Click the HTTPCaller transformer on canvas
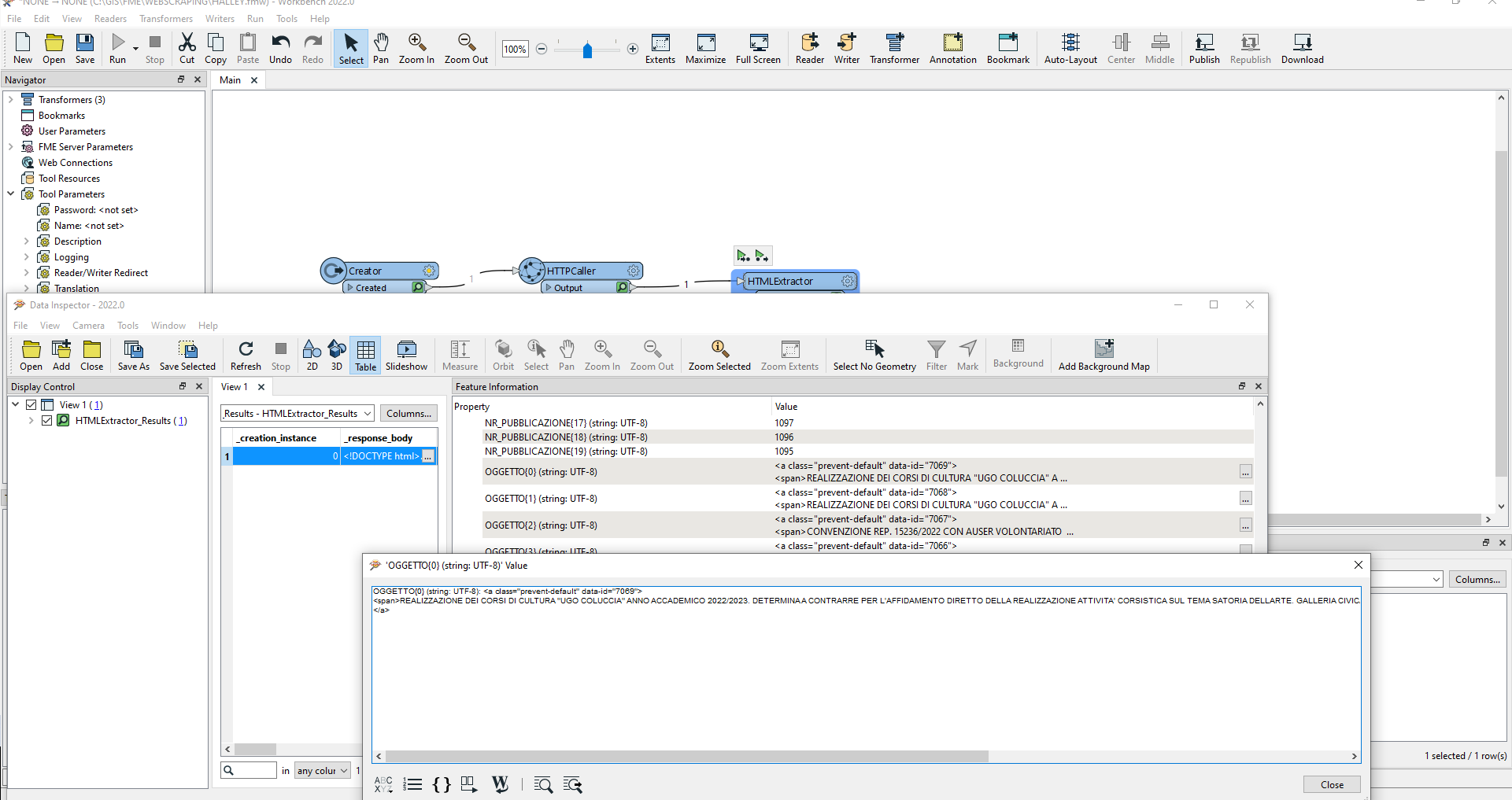The width and height of the screenshot is (1512, 800). [x=582, y=271]
